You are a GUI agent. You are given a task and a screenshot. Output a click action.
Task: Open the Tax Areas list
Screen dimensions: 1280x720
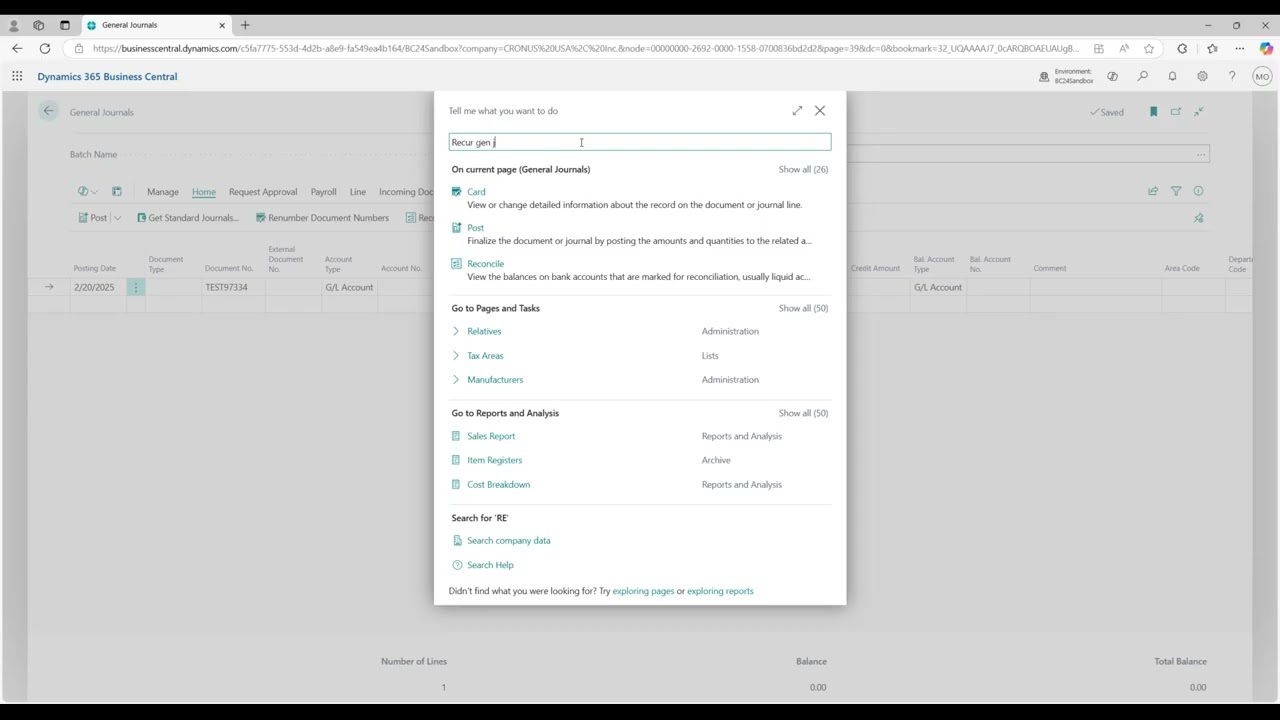click(485, 356)
